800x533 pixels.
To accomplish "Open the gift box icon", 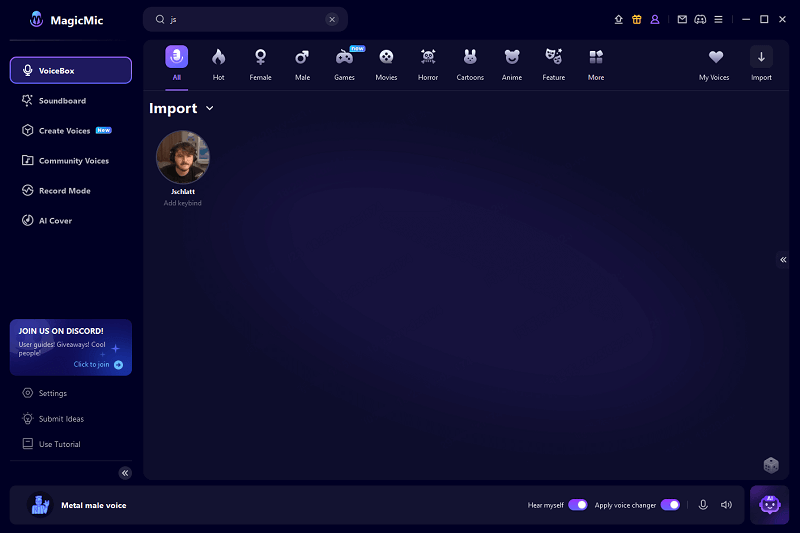I will pos(637,19).
